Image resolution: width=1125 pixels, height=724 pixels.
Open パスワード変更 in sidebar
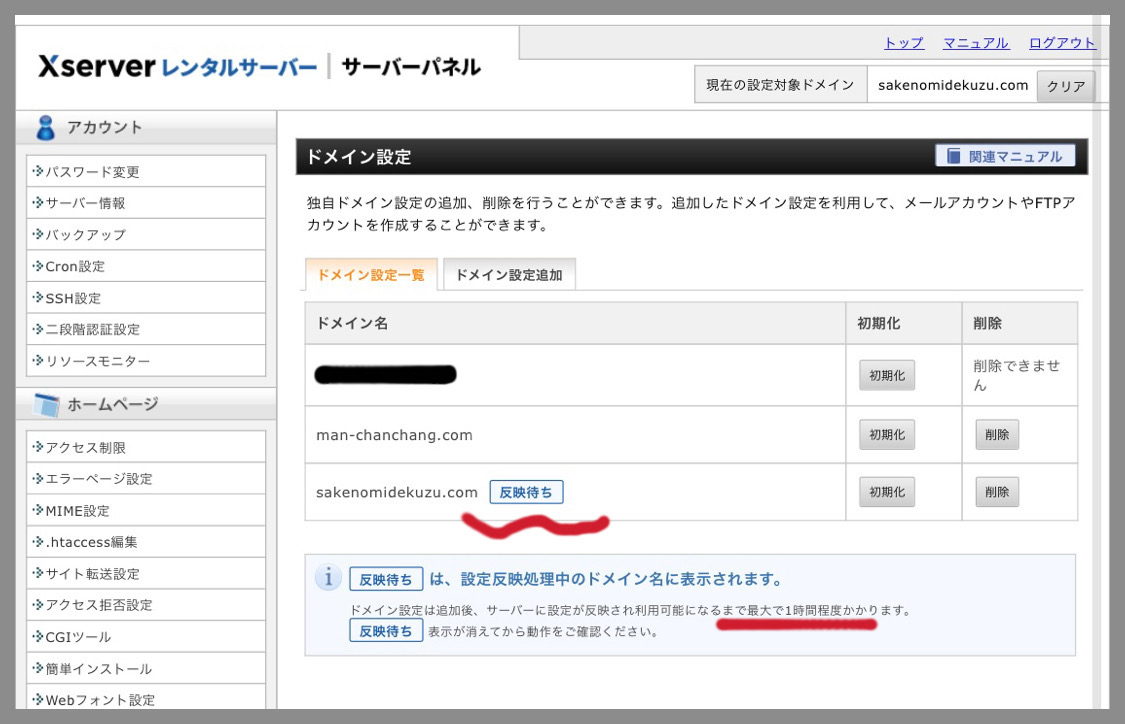pos(93,171)
